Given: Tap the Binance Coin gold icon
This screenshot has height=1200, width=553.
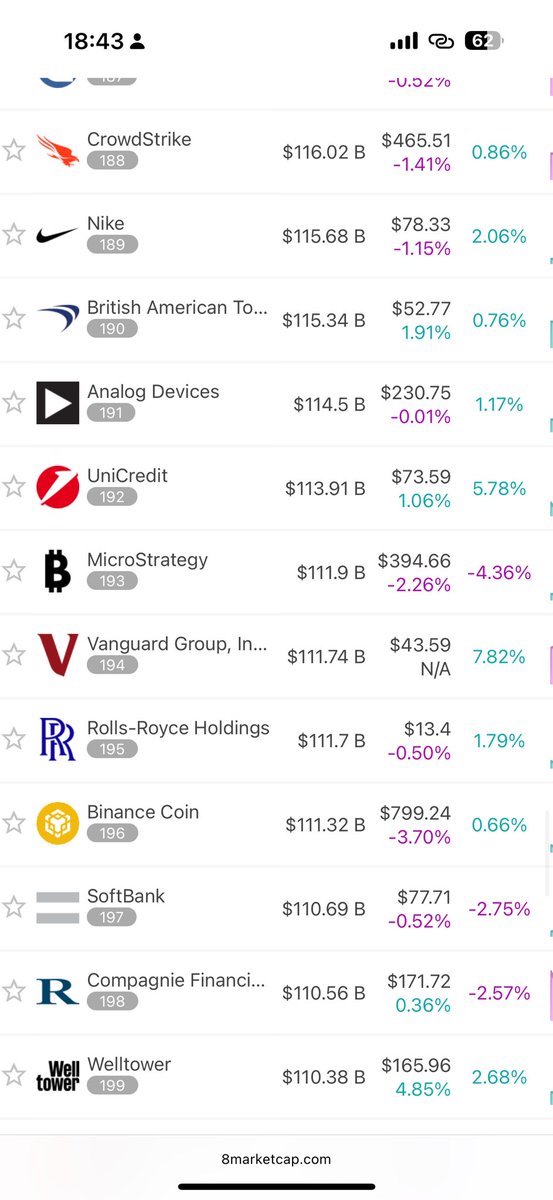Looking at the screenshot, I should pos(57,823).
